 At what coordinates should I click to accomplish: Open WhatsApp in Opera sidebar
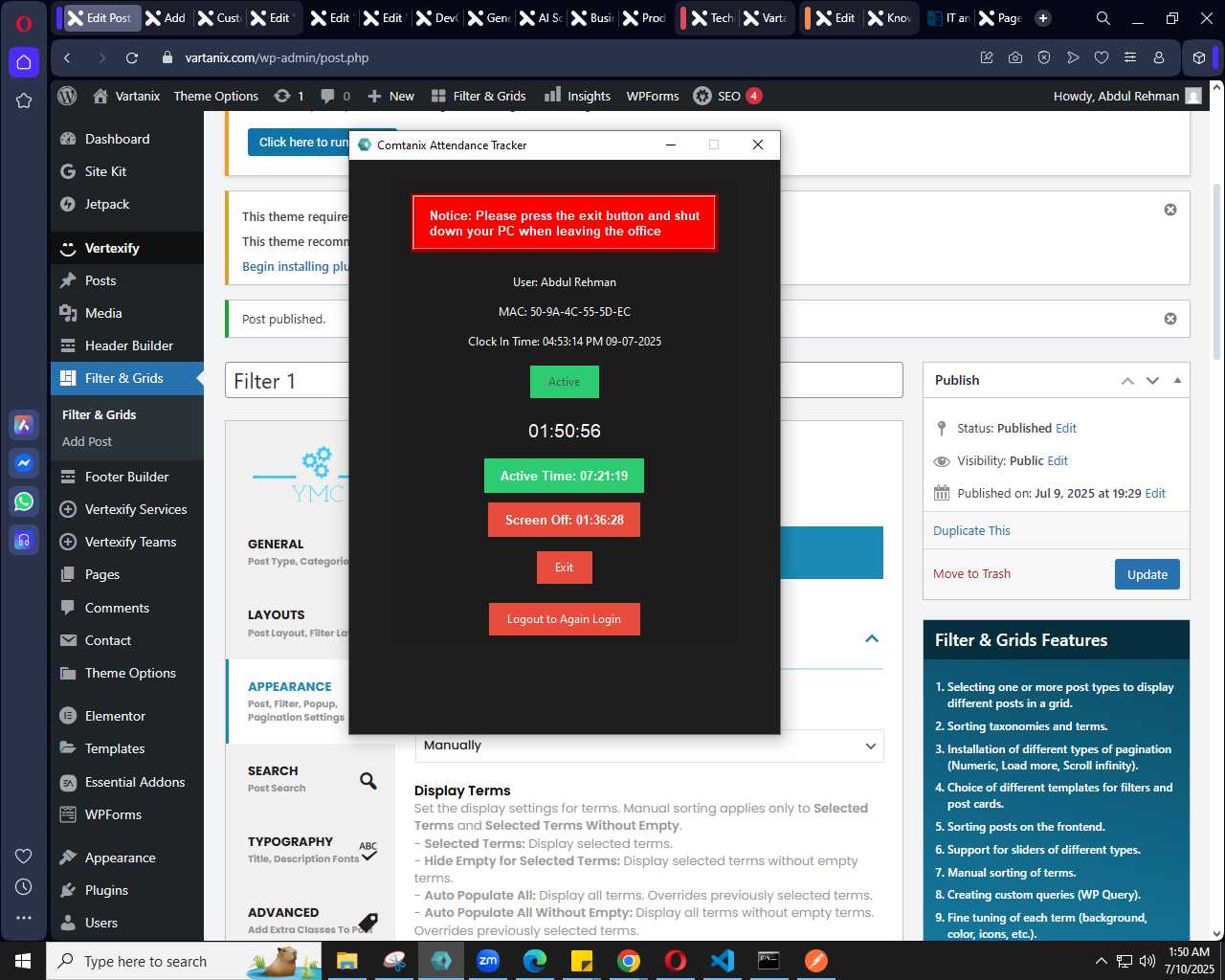[x=24, y=501]
